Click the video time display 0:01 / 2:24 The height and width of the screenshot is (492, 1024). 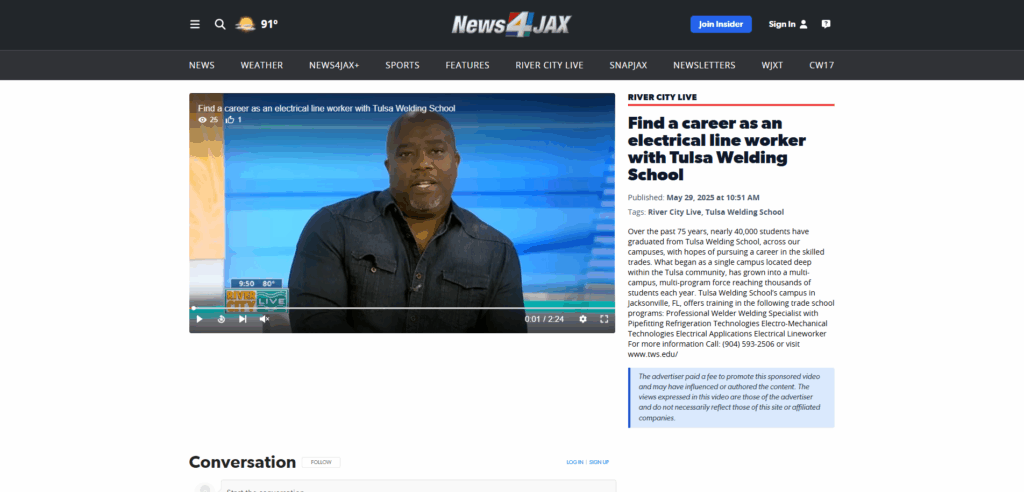tap(544, 319)
